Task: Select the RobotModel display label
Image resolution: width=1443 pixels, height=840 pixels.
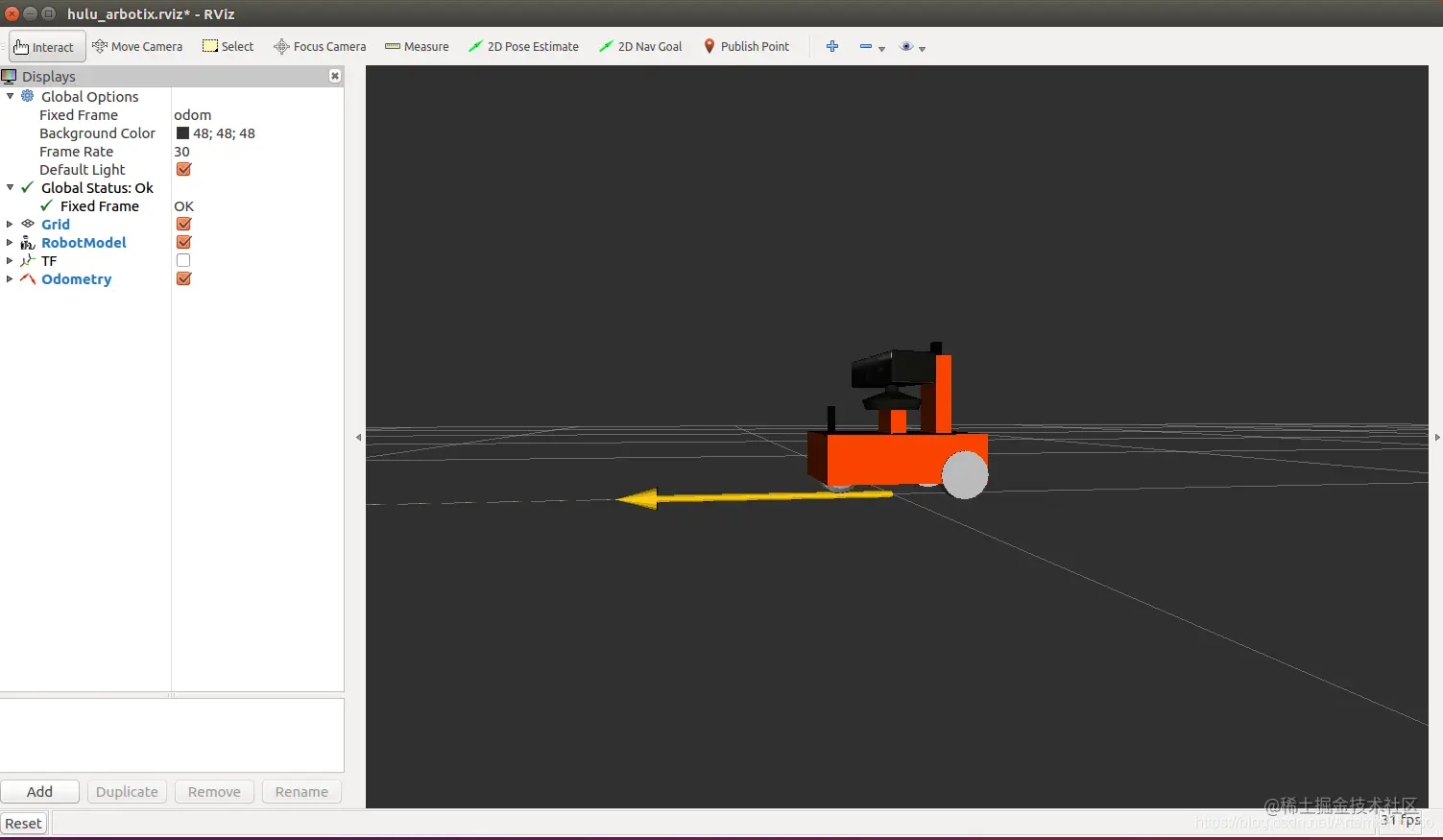Action: [x=84, y=242]
